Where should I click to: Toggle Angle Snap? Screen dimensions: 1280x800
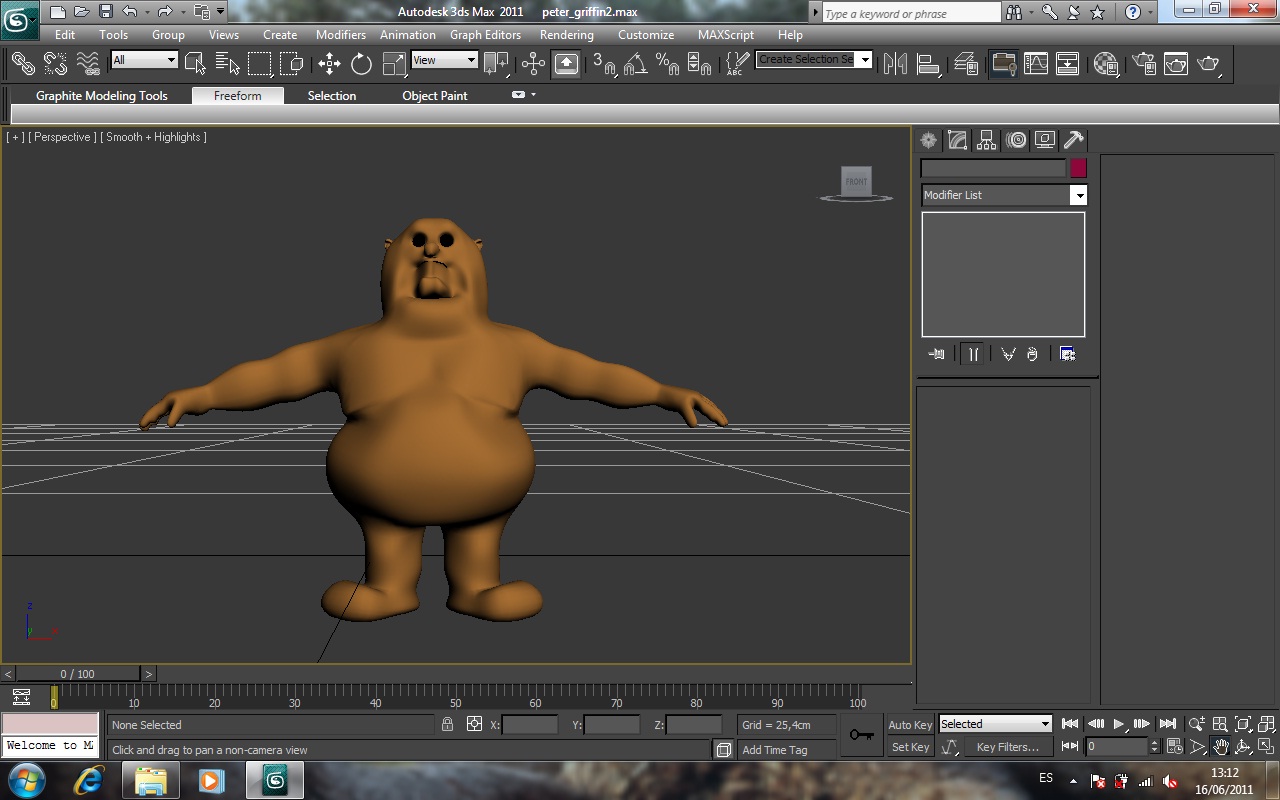(635, 63)
